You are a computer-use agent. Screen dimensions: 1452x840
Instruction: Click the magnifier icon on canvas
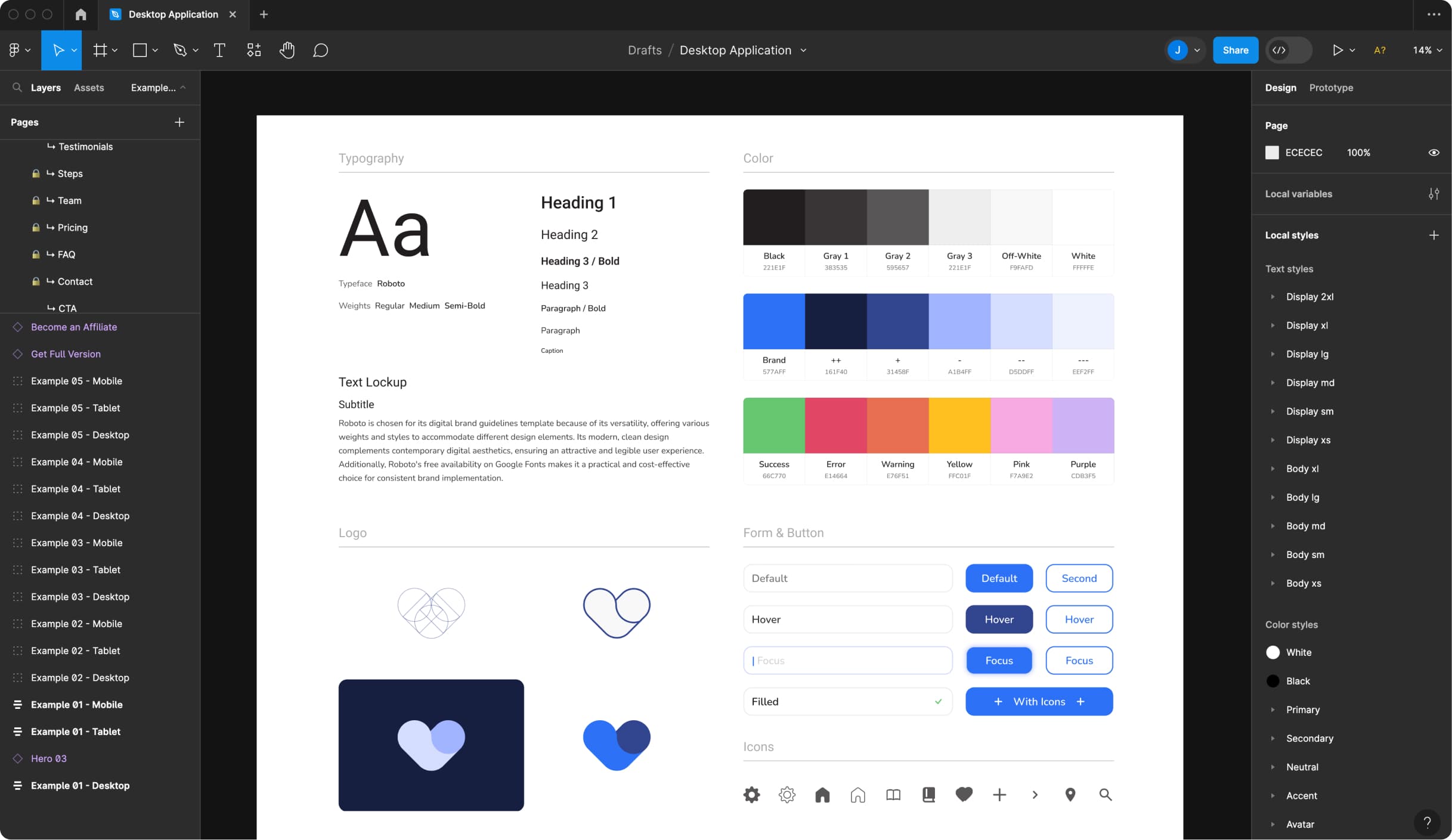click(1105, 795)
